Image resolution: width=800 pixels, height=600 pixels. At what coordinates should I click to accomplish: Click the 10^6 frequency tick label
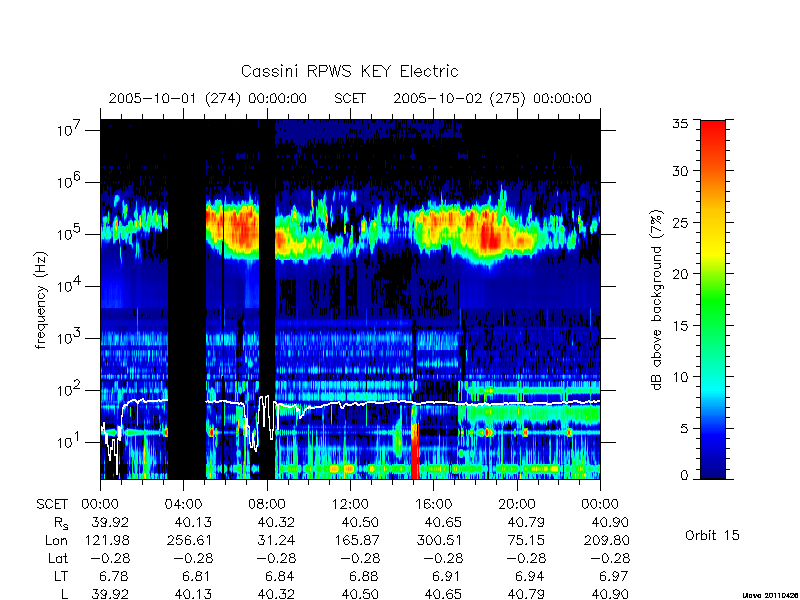(70, 181)
